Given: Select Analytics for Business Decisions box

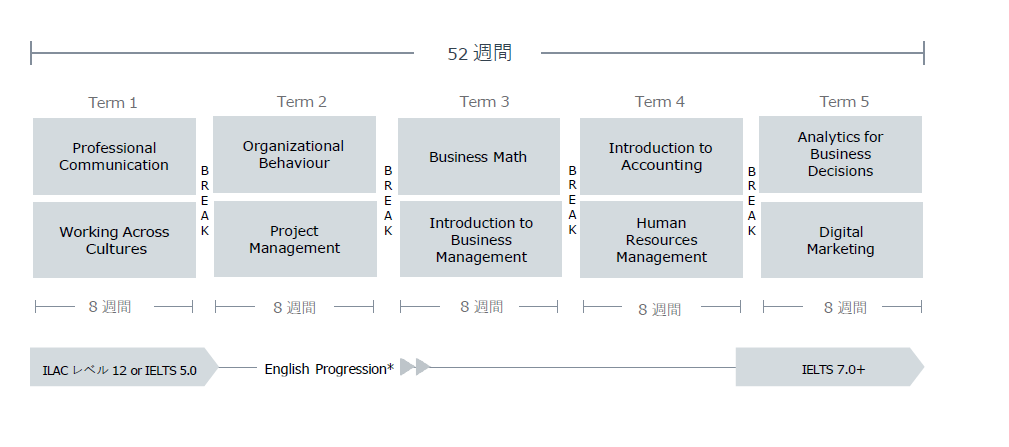Looking at the screenshot, I should tap(840, 154).
